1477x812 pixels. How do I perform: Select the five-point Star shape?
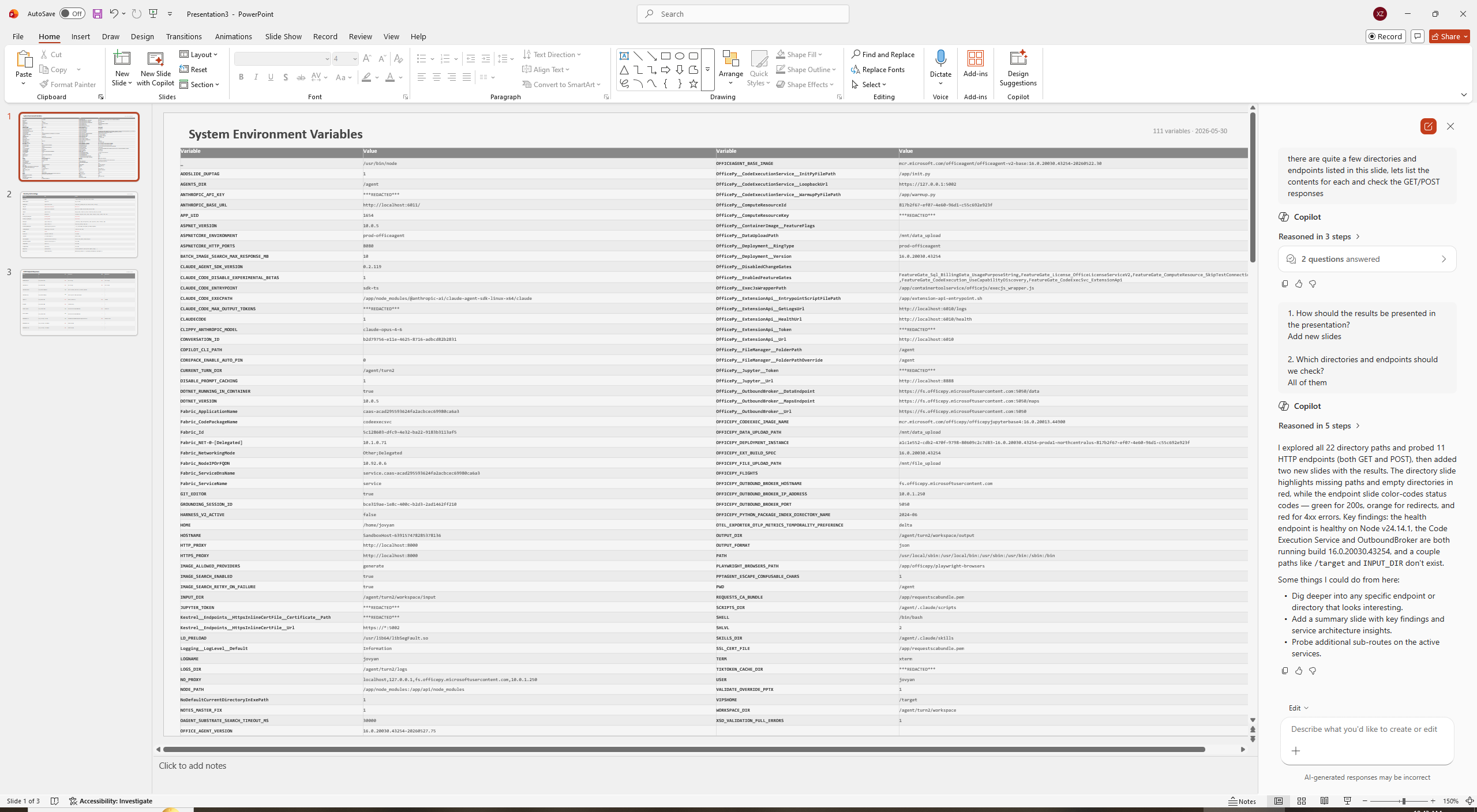click(693, 84)
